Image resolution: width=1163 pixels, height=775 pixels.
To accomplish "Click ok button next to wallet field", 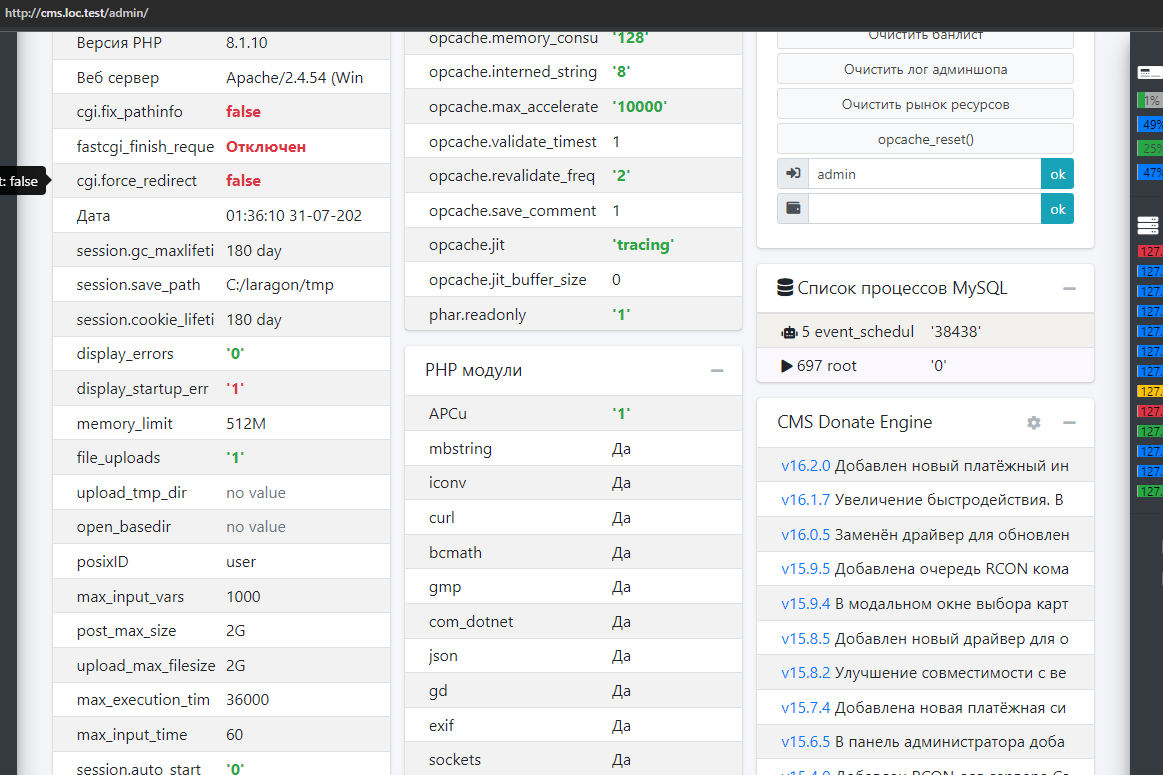I will pyautogui.click(x=1057, y=209).
